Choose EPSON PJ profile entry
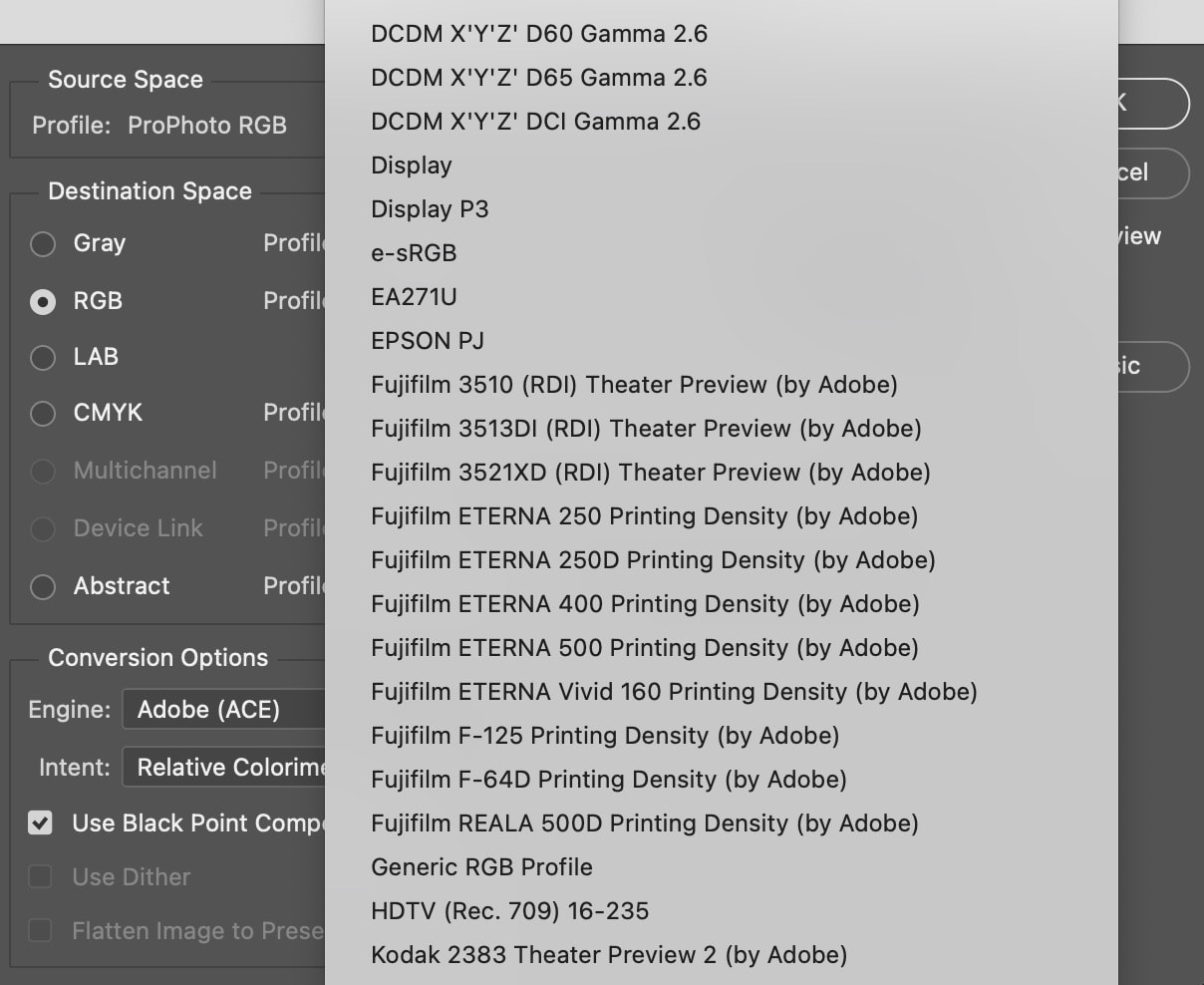The height and width of the screenshot is (985, 1204). click(427, 341)
